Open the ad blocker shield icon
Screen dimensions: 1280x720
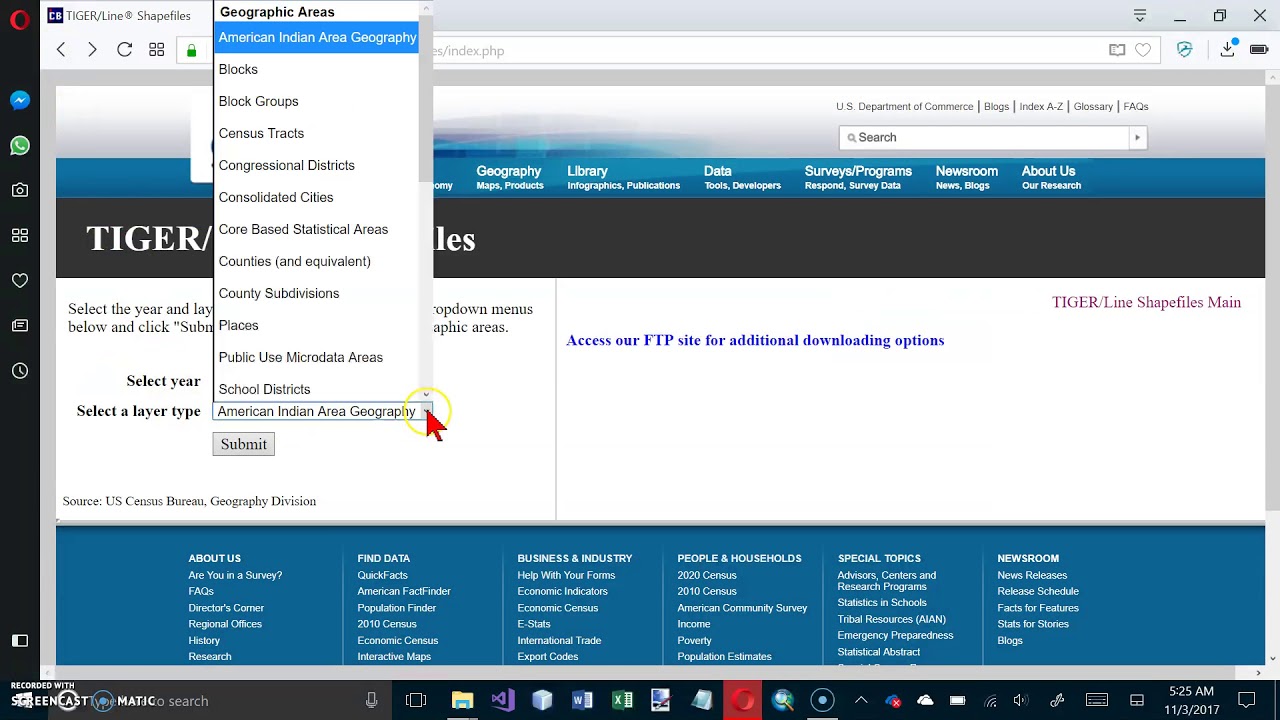(1185, 50)
